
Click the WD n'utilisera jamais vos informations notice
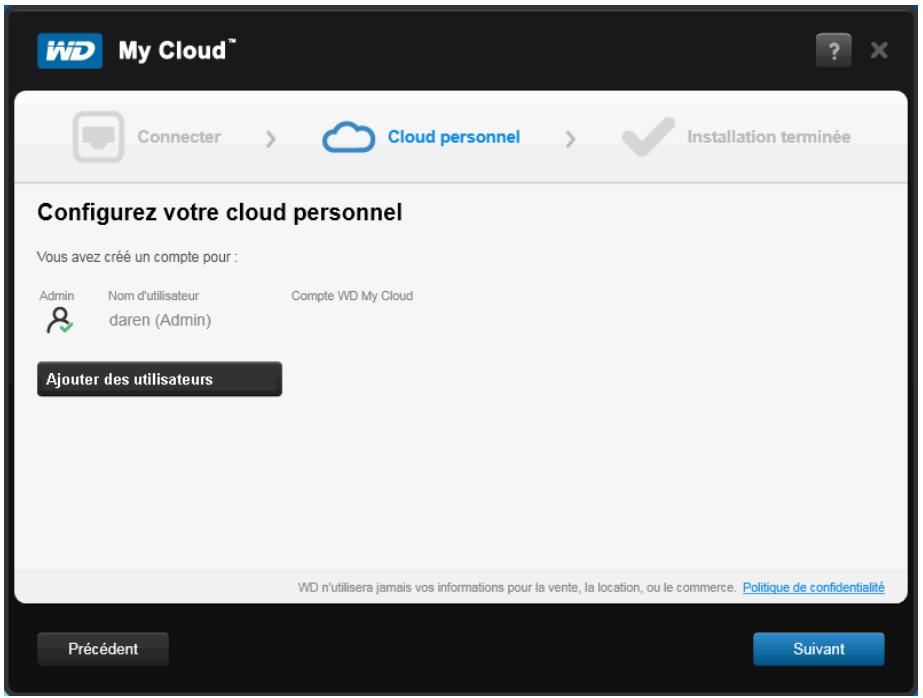[517, 587]
